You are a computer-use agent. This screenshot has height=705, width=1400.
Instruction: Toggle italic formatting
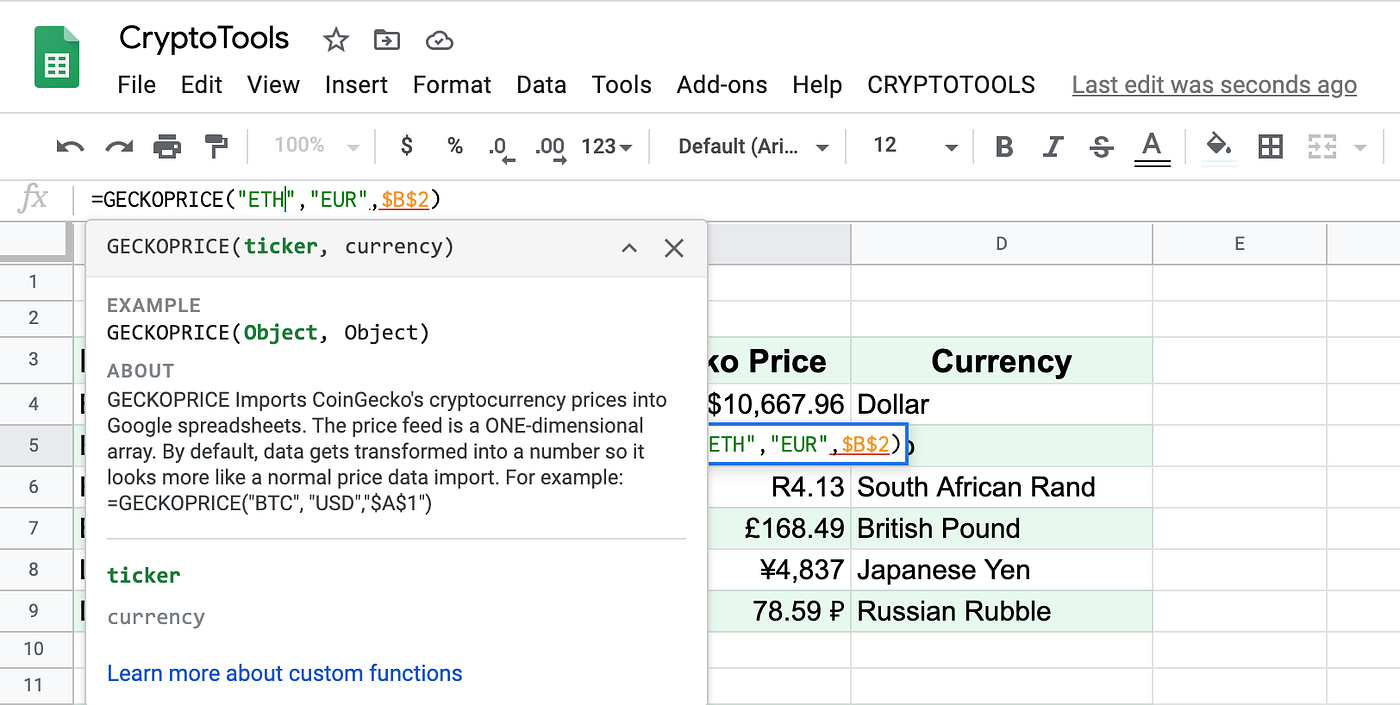[1052, 147]
